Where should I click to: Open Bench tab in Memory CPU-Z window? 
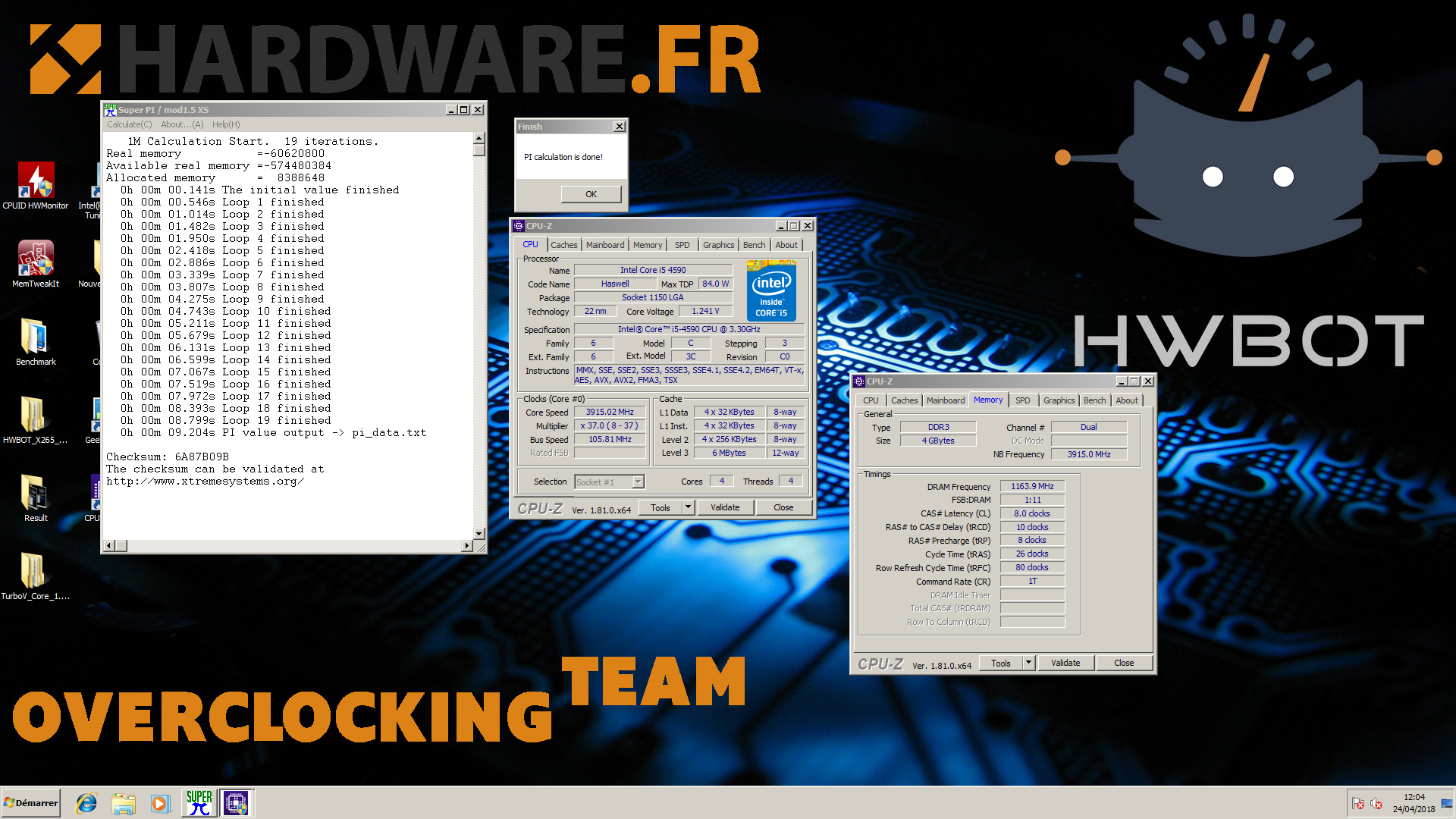(x=1094, y=400)
